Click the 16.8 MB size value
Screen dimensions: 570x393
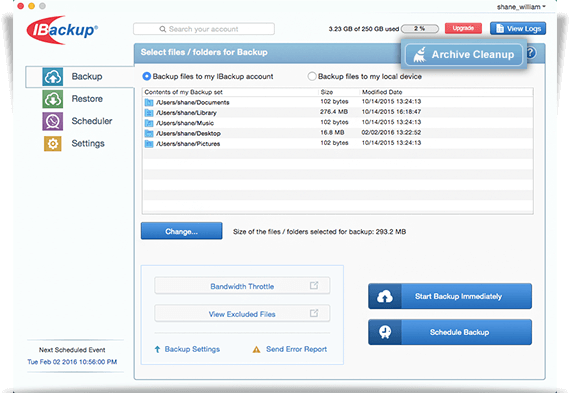(332, 132)
